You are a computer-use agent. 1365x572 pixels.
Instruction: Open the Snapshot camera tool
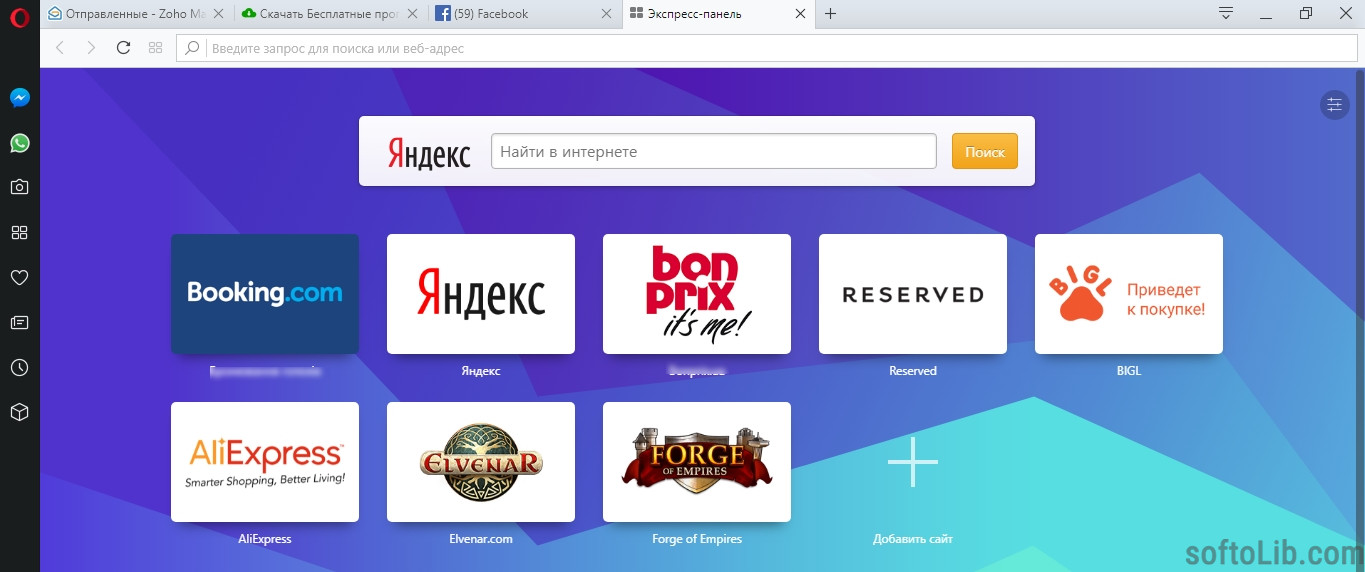pyautogui.click(x=20, y=187)
